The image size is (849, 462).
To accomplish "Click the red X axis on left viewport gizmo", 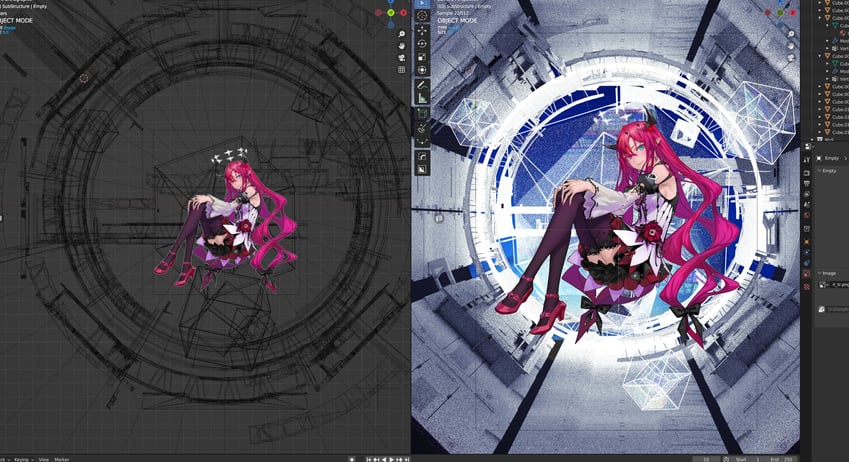I will (403, 12).
